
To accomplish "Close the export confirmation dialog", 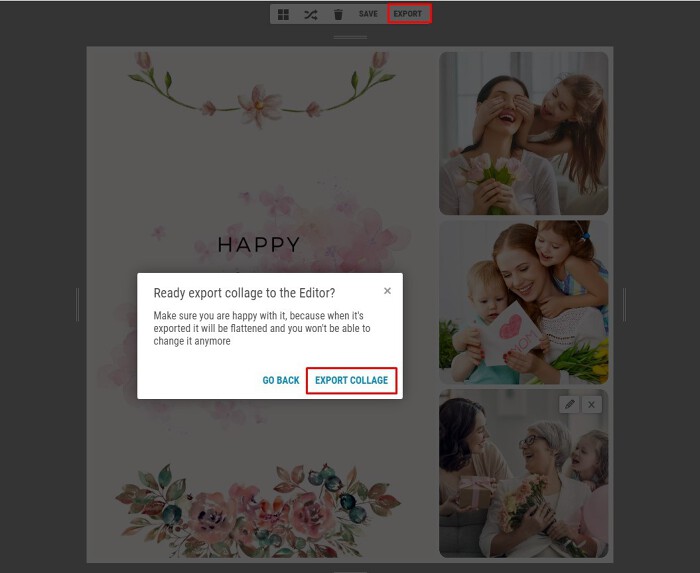I will click(387, 291).
